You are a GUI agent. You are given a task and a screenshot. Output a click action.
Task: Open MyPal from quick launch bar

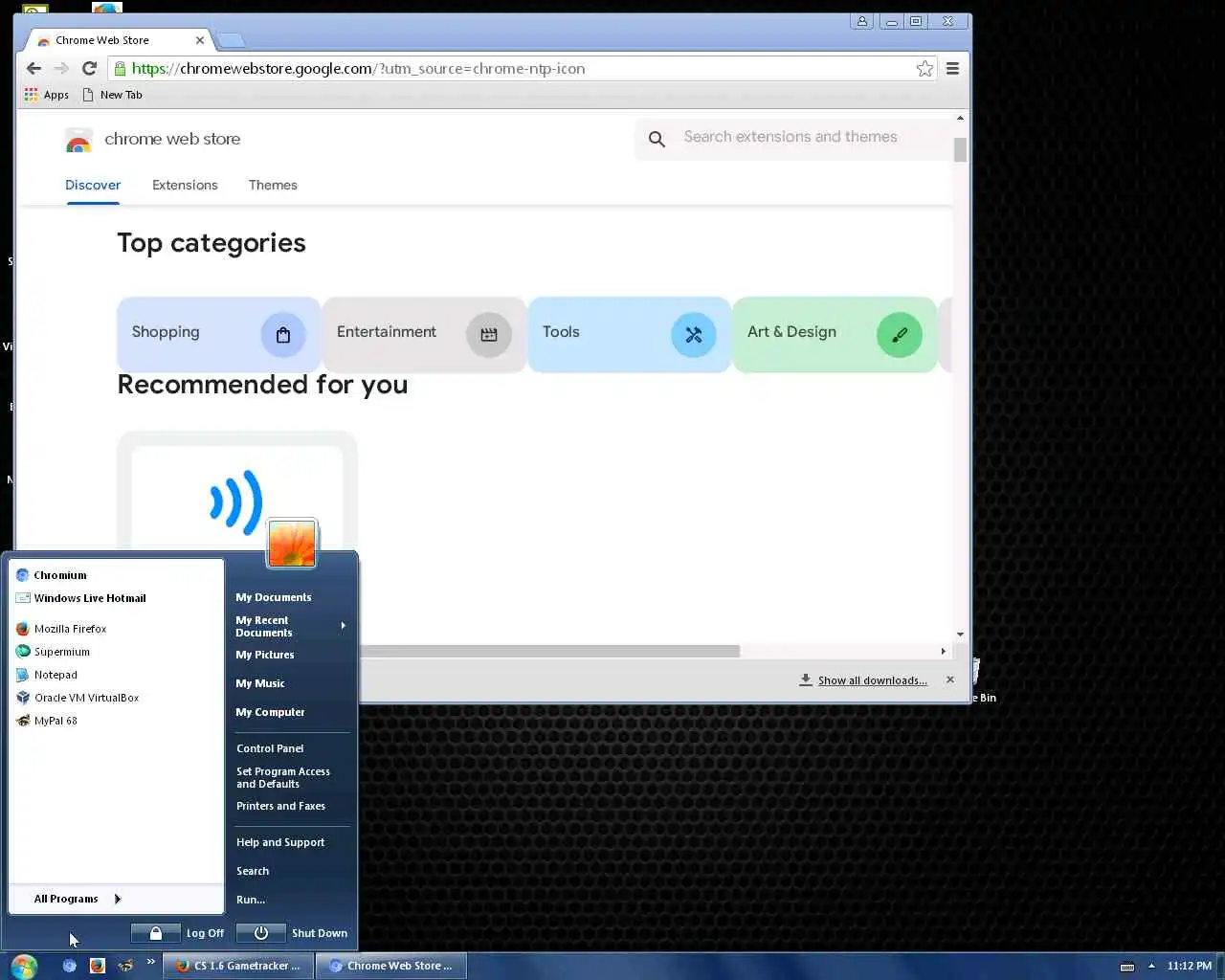click(x=124, y=966)
